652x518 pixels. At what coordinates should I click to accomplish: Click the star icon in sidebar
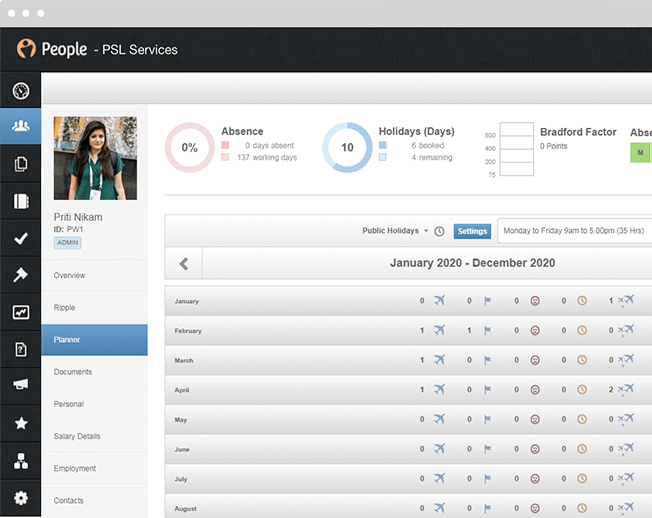click(20, 423)
